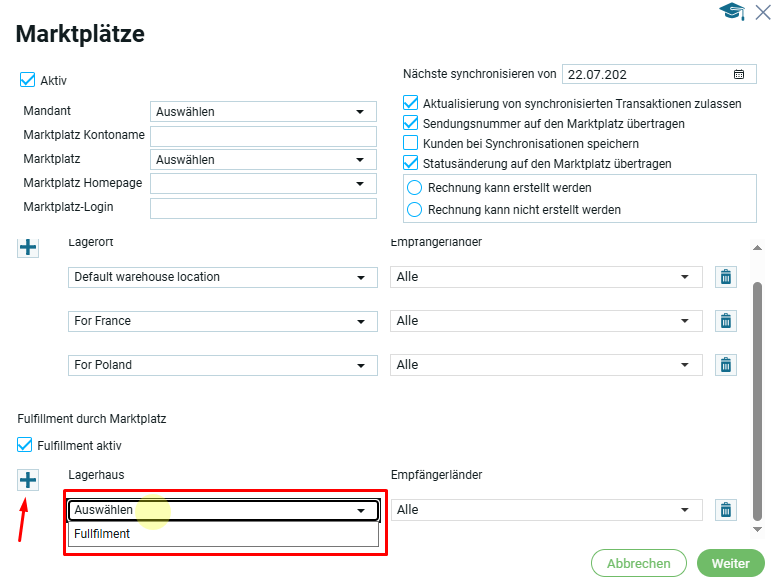
Task: Delete the For France row
Action: click(727, 321)
